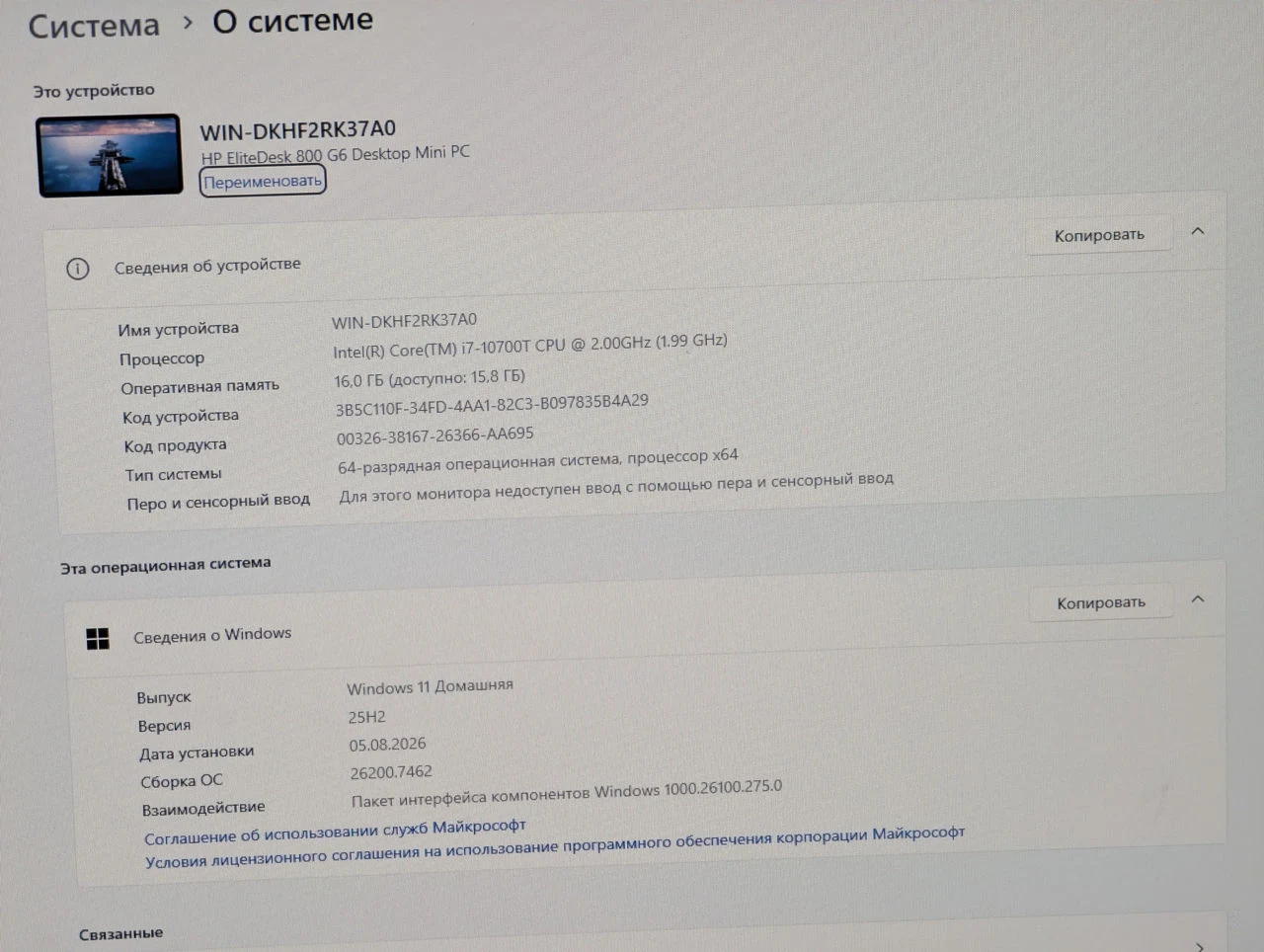
Task: Select the product ID 00326-38167-26366-AA695
Action: tap(435, 436)
